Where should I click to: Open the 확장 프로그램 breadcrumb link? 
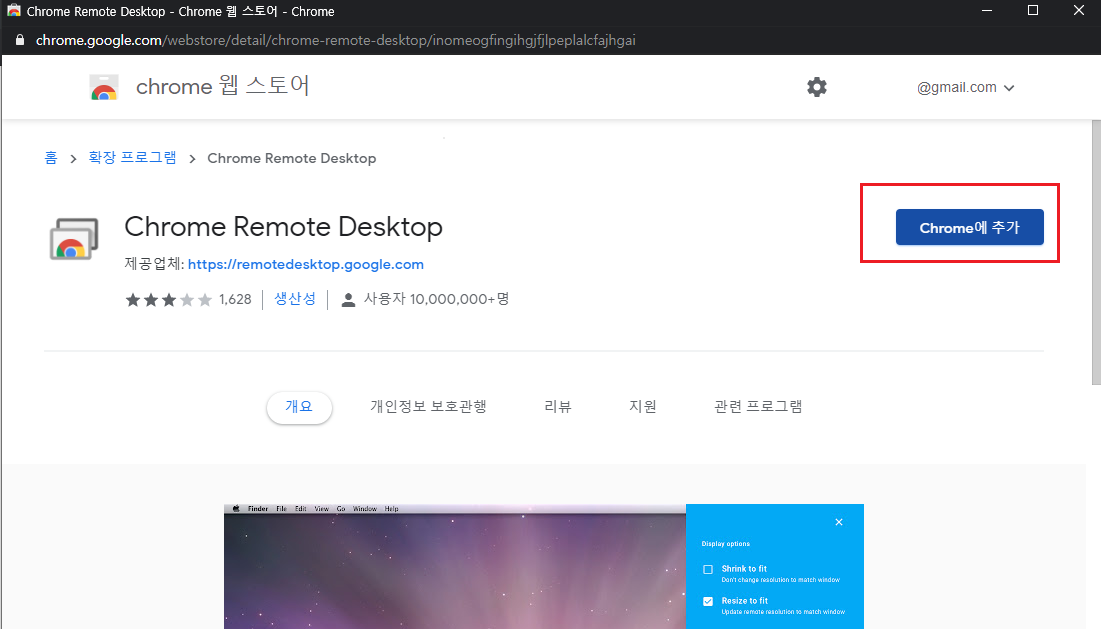tap(133, 158)
